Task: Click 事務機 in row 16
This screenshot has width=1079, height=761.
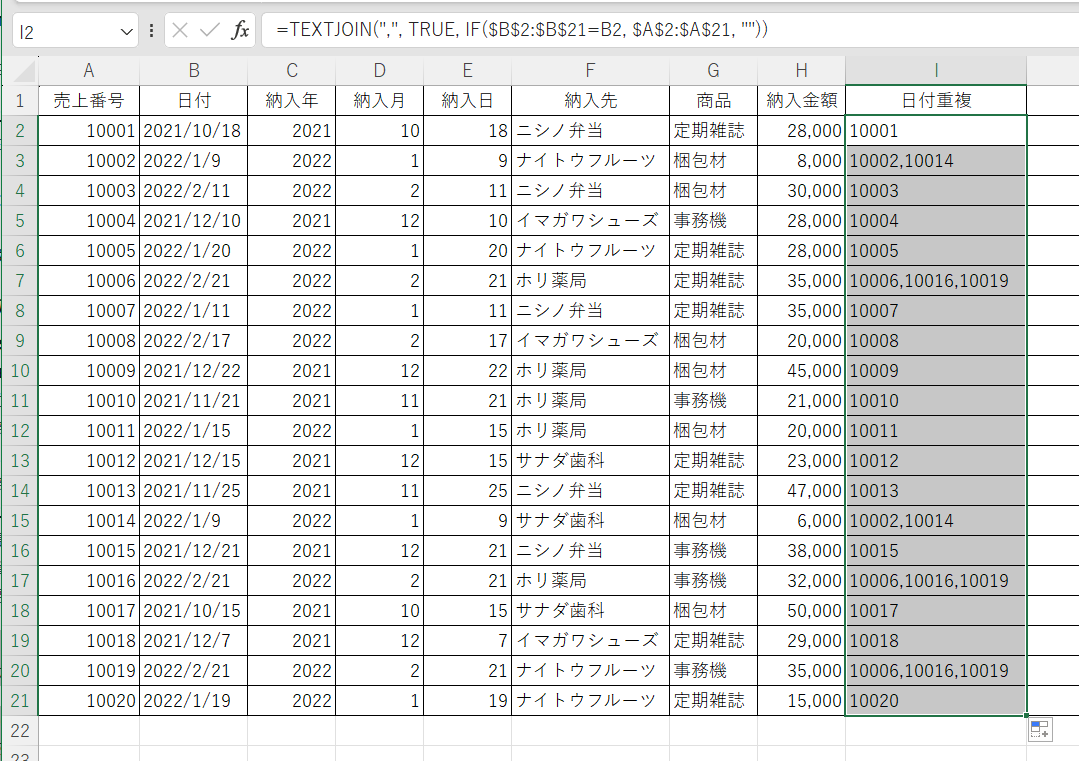Action: click(713, 550)
